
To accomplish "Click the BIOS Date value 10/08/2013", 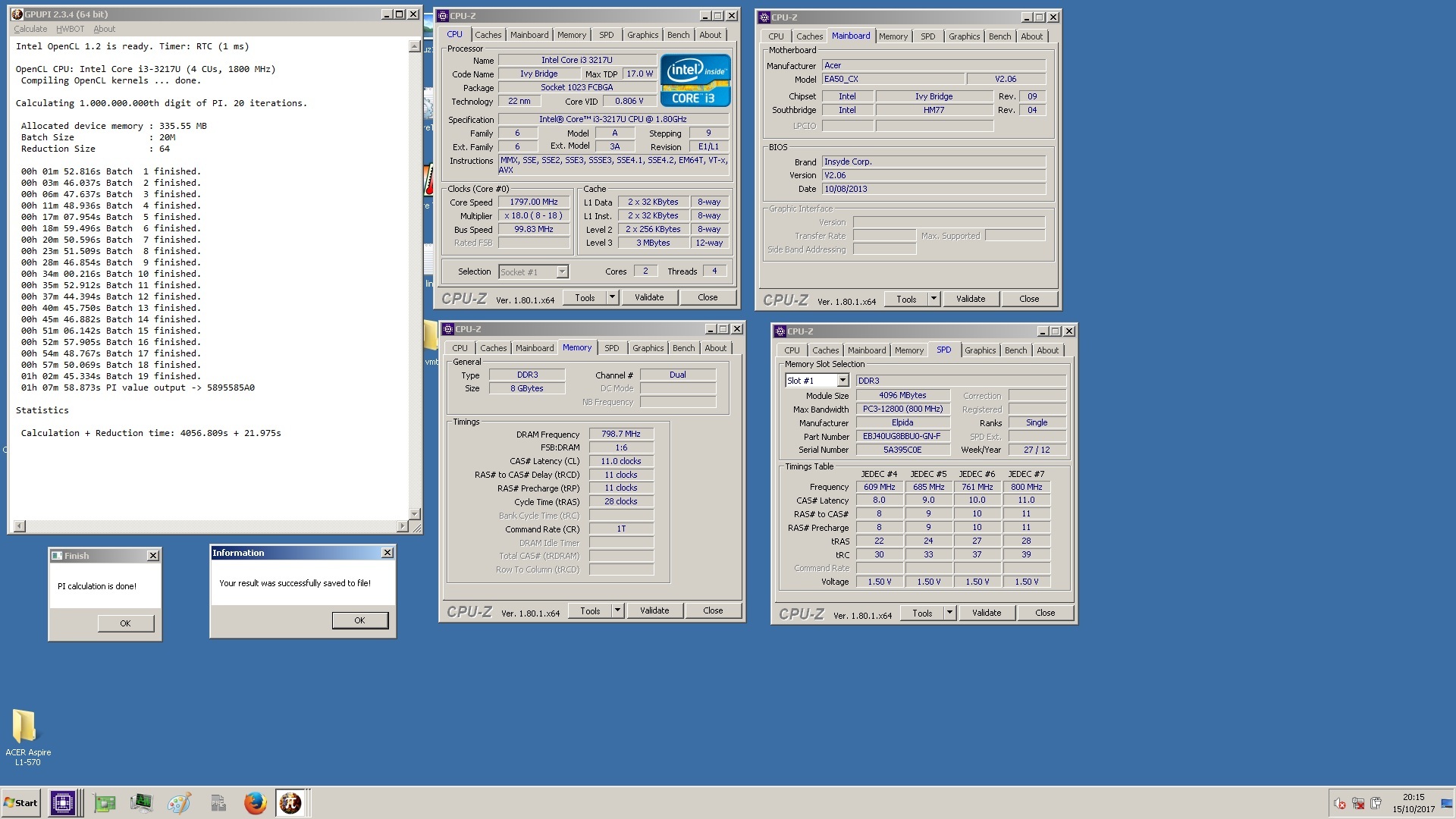I will click(x=934, y=190).
